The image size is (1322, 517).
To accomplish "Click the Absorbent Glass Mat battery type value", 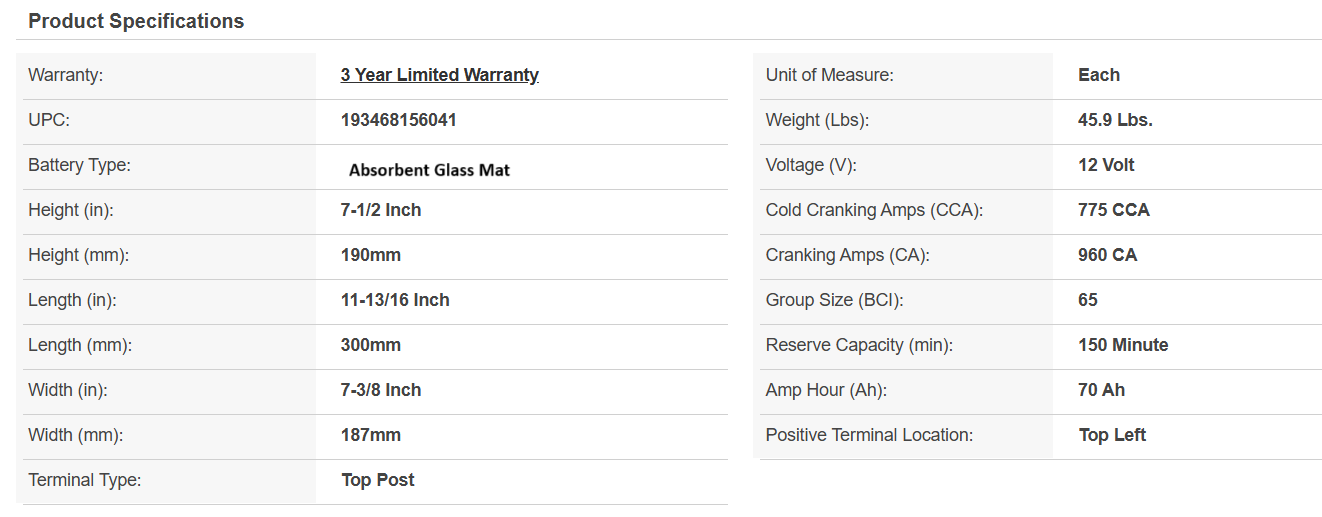I will (x=429, y=170).
